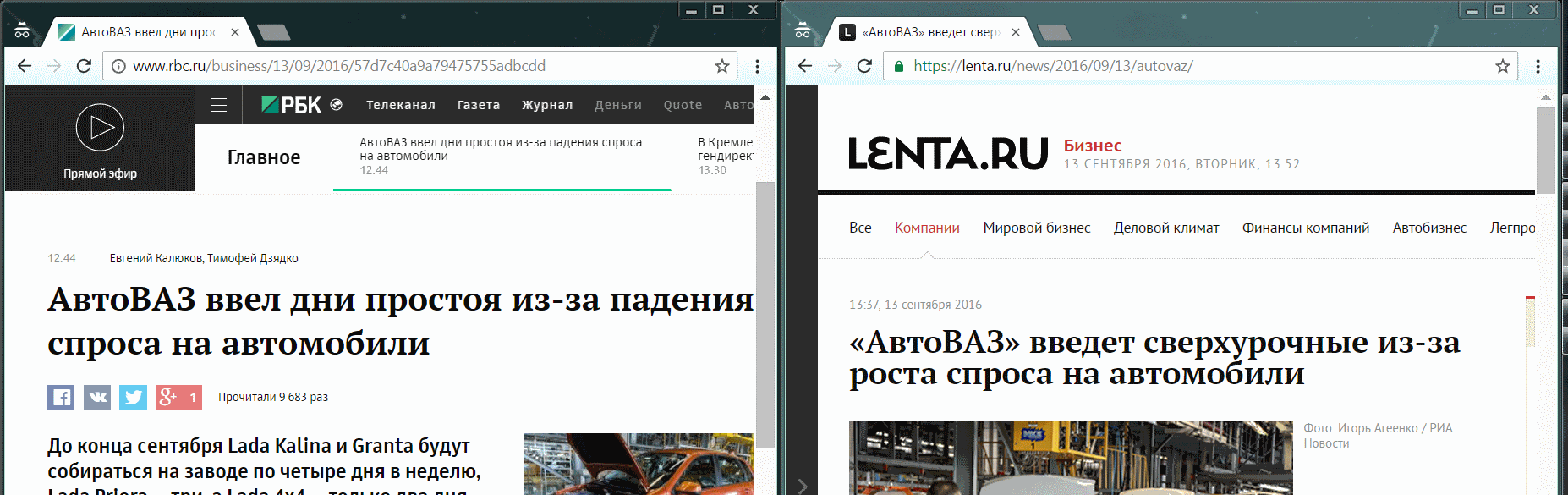Open the RBC hamburger menu
The width and height of the screenshot is (1568, 495).
pyautogui.click(x=219, y=105)
